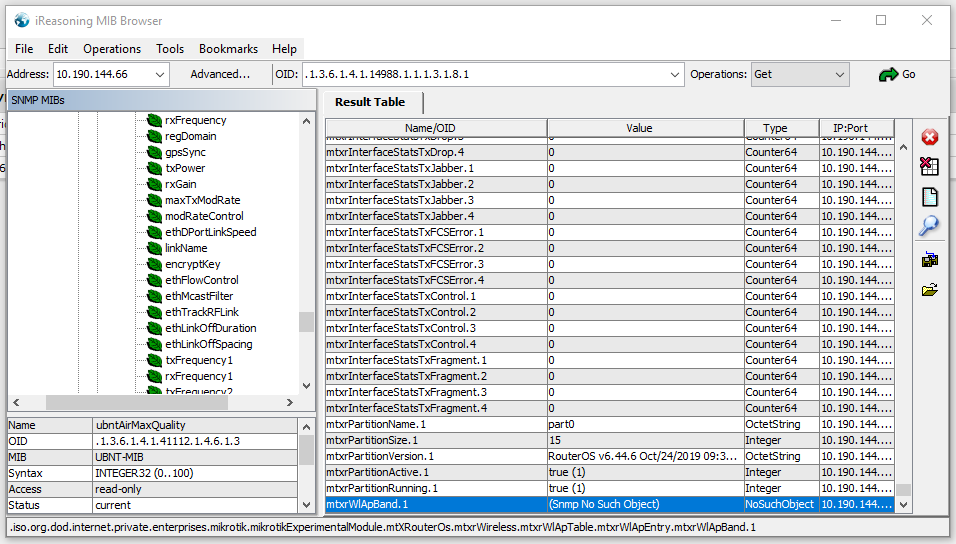Open the File menu
Screen dimensions: 956x544
(24, 49)
